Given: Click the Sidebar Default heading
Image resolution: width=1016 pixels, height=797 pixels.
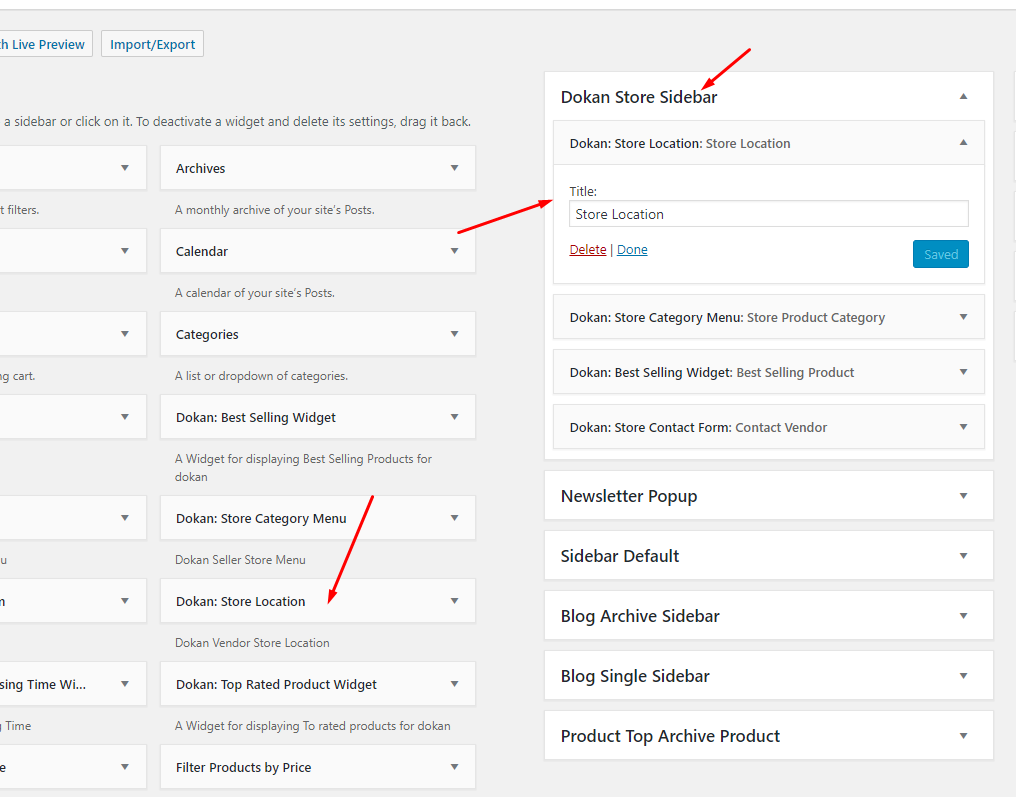Looking at the screenshot, I should (x=620, y=556).
